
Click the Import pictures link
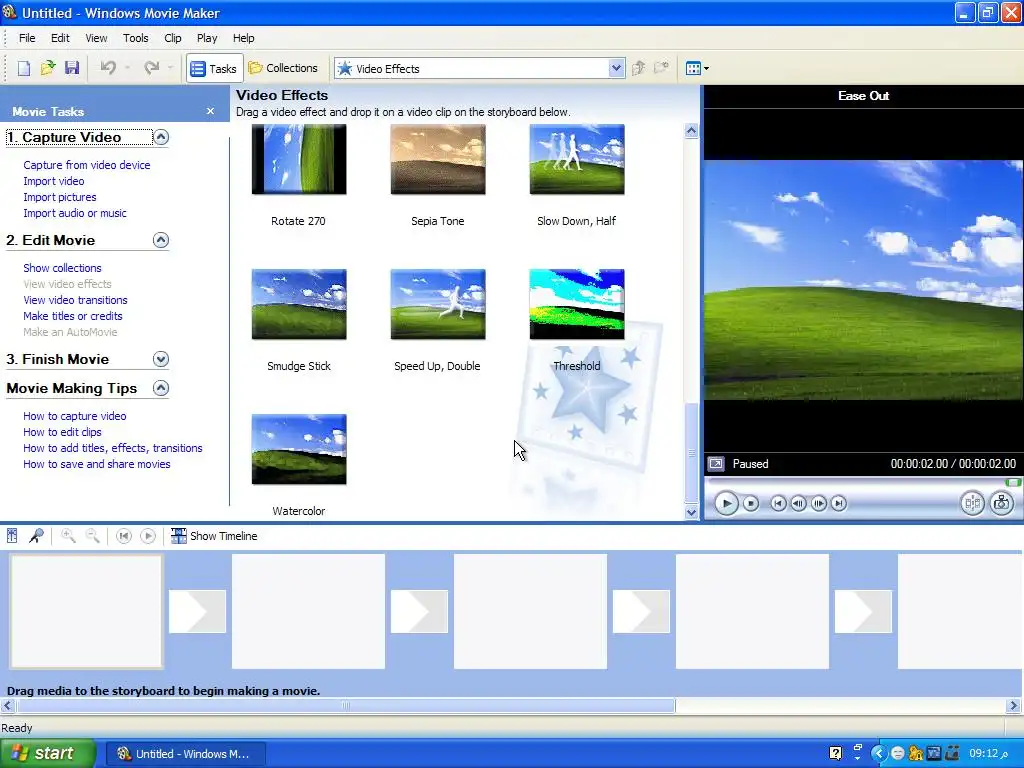59,197
